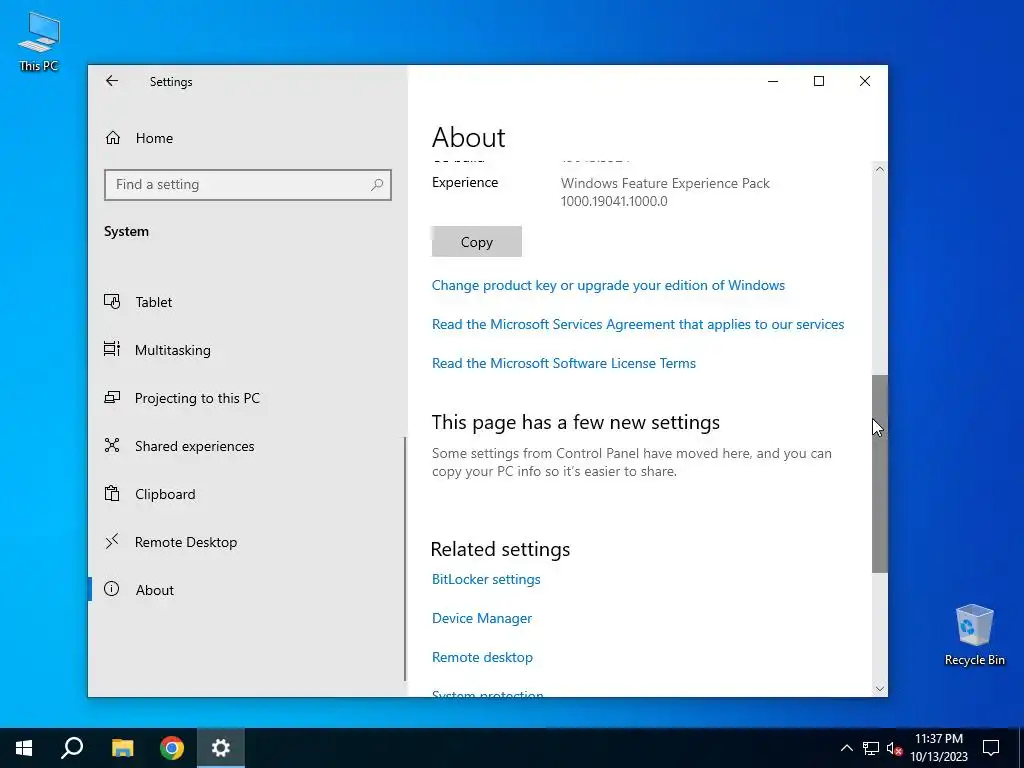Click the Shared experiences icon
The height and width of the screenshot is (768, 1024).
[x=112, y=445]
